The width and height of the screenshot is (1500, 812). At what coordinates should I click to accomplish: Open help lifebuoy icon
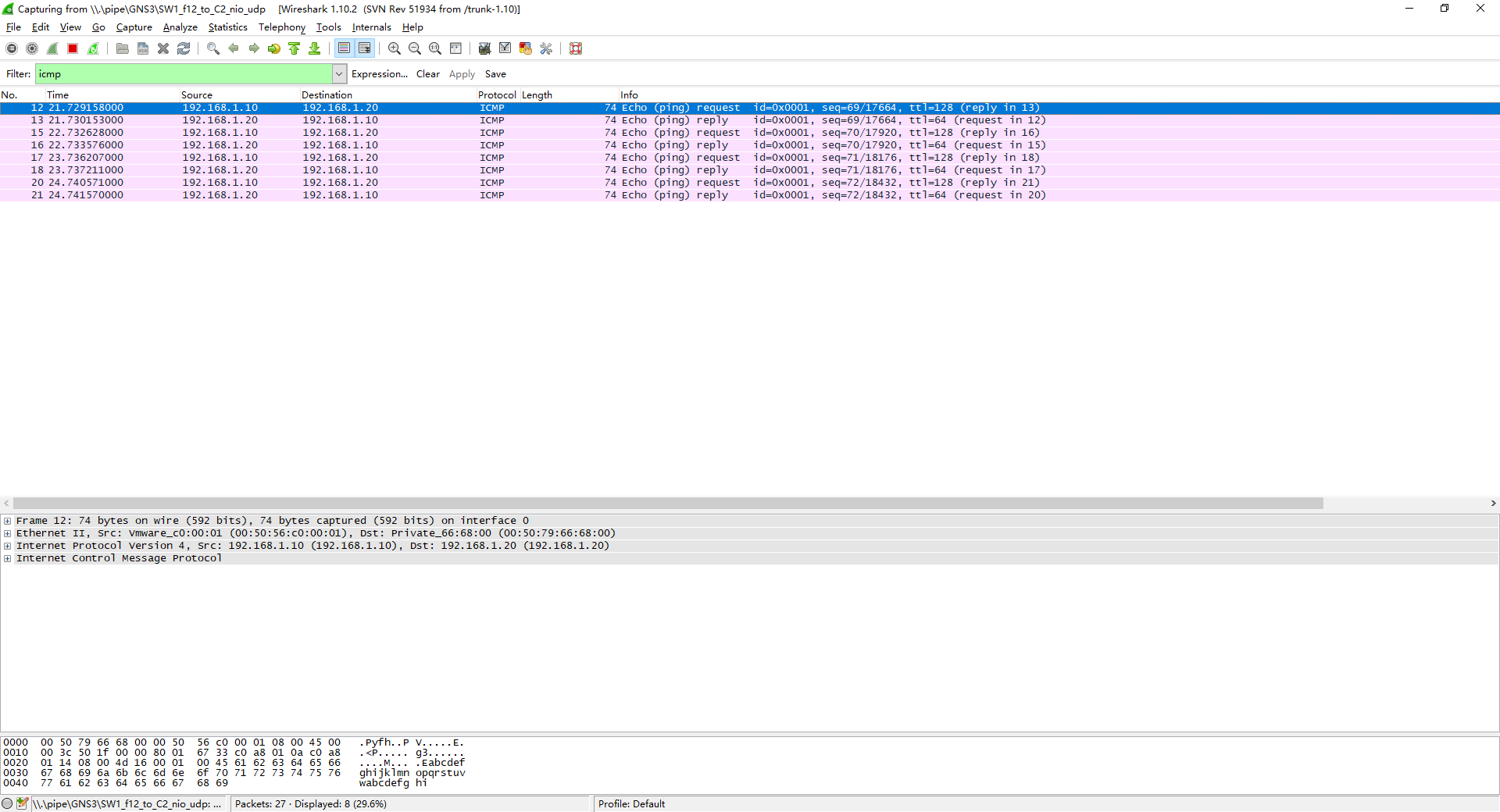(576, 48)
